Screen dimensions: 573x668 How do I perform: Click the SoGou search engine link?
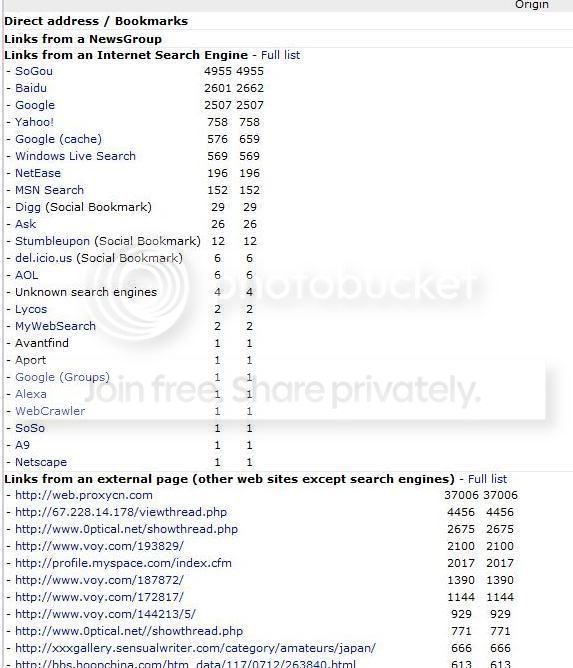[34, 71]
